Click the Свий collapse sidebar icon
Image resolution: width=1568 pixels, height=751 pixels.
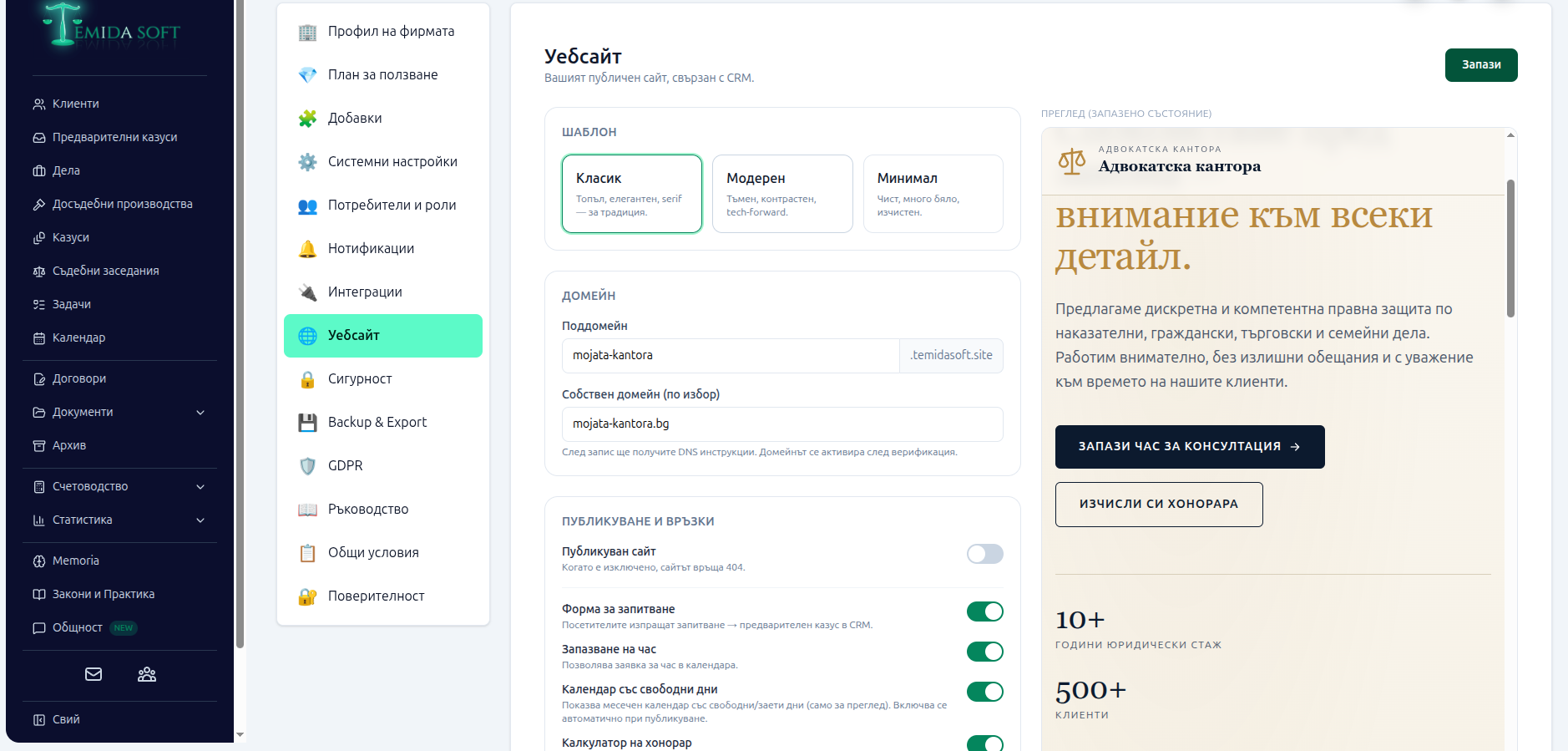[39, 720]
